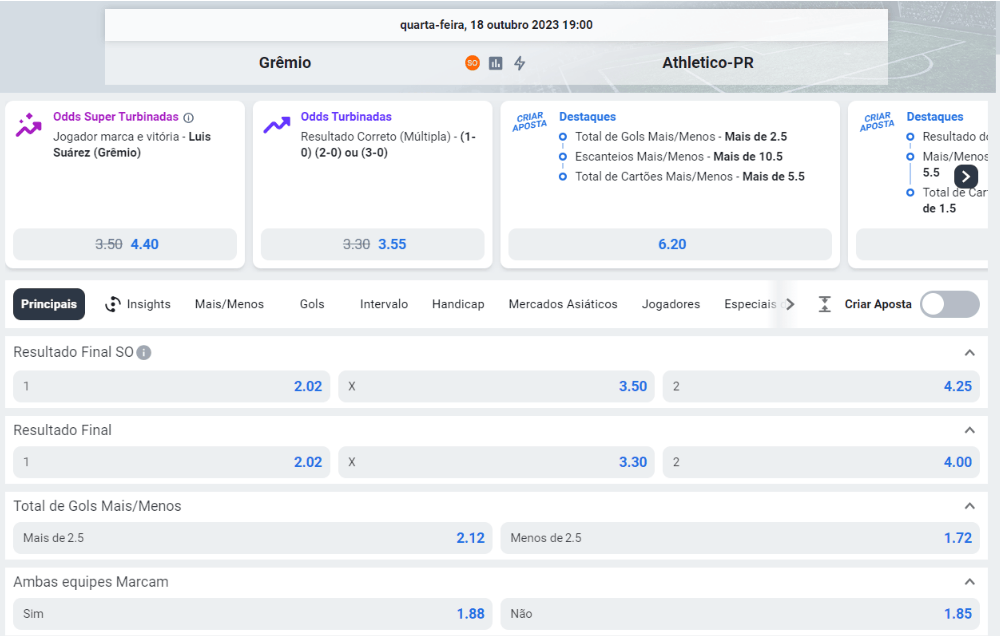Viewport: 1000px width, 636px height.
Task: Bet on 1 at 2.02 in Resultado Final SO
Action: (x=172, y=387)
